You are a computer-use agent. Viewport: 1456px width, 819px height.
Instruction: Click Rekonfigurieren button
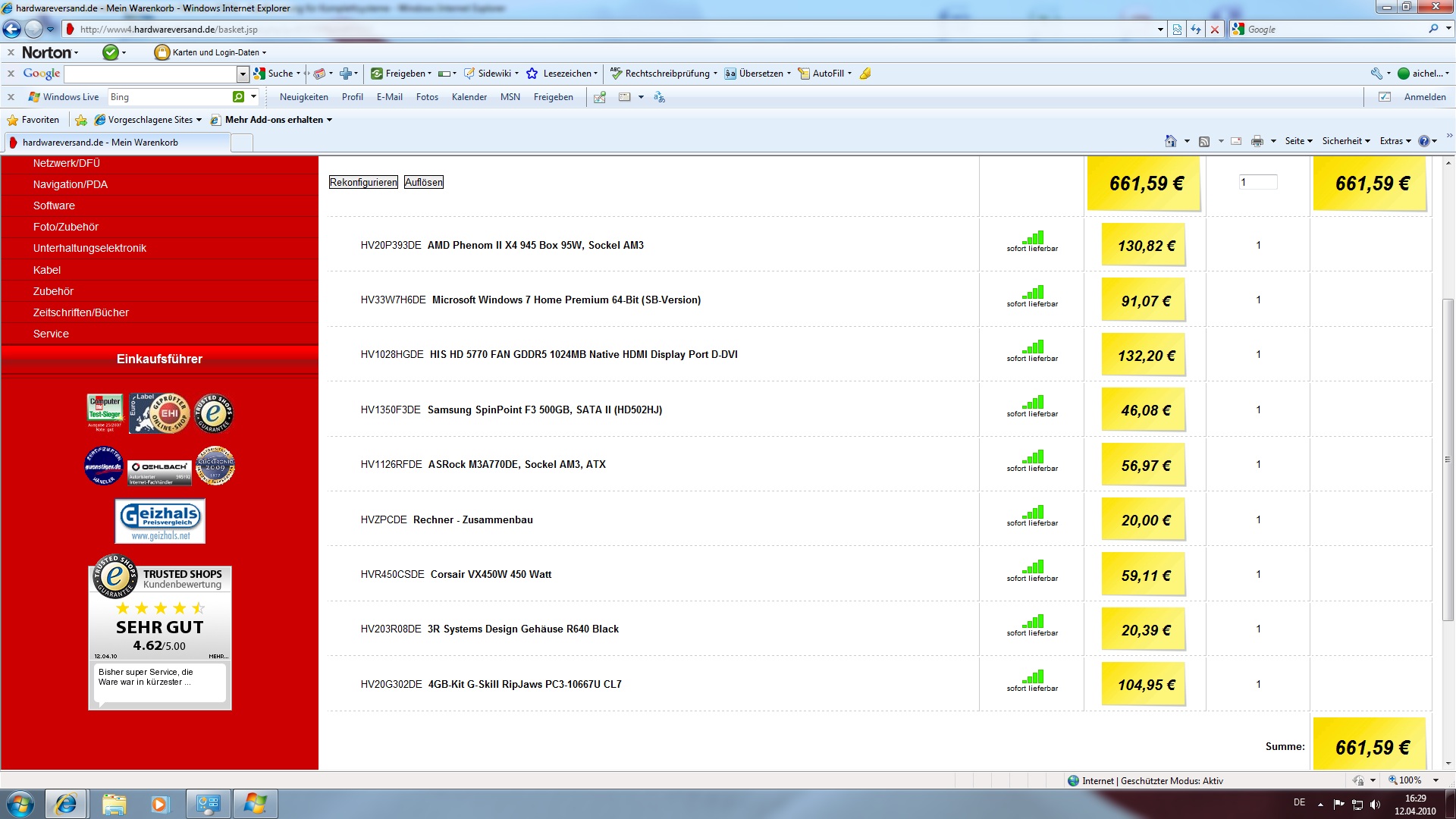click(x=363, y=183)
